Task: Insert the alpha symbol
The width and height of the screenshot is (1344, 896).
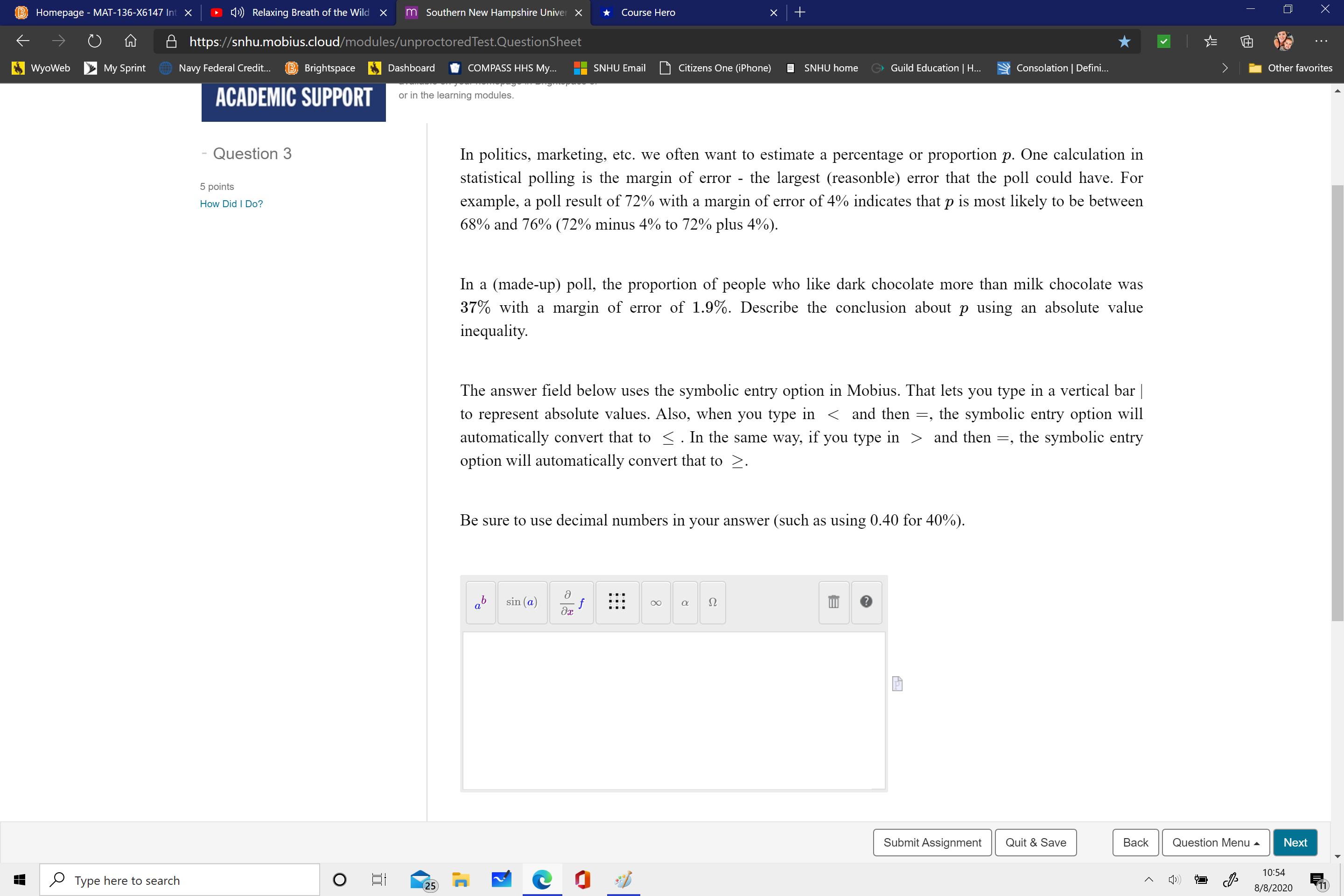Action: [x=685, y=602]
